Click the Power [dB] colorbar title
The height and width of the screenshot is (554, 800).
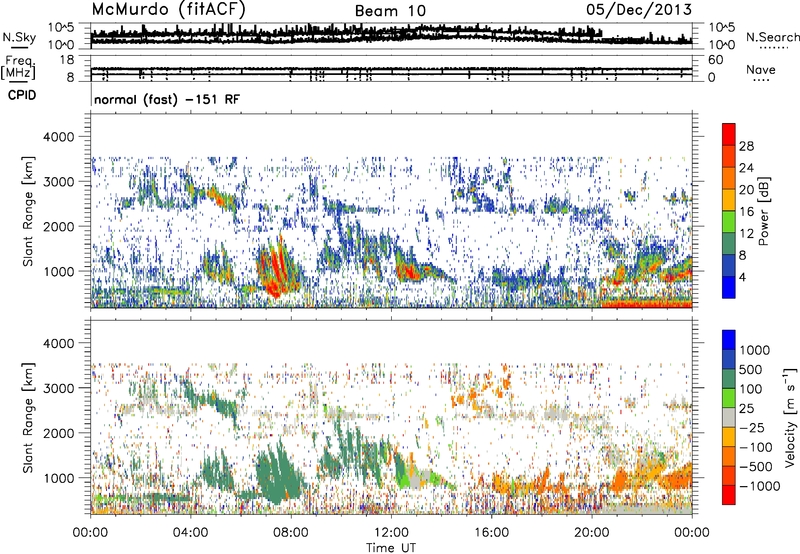click(x=764, y=211)
